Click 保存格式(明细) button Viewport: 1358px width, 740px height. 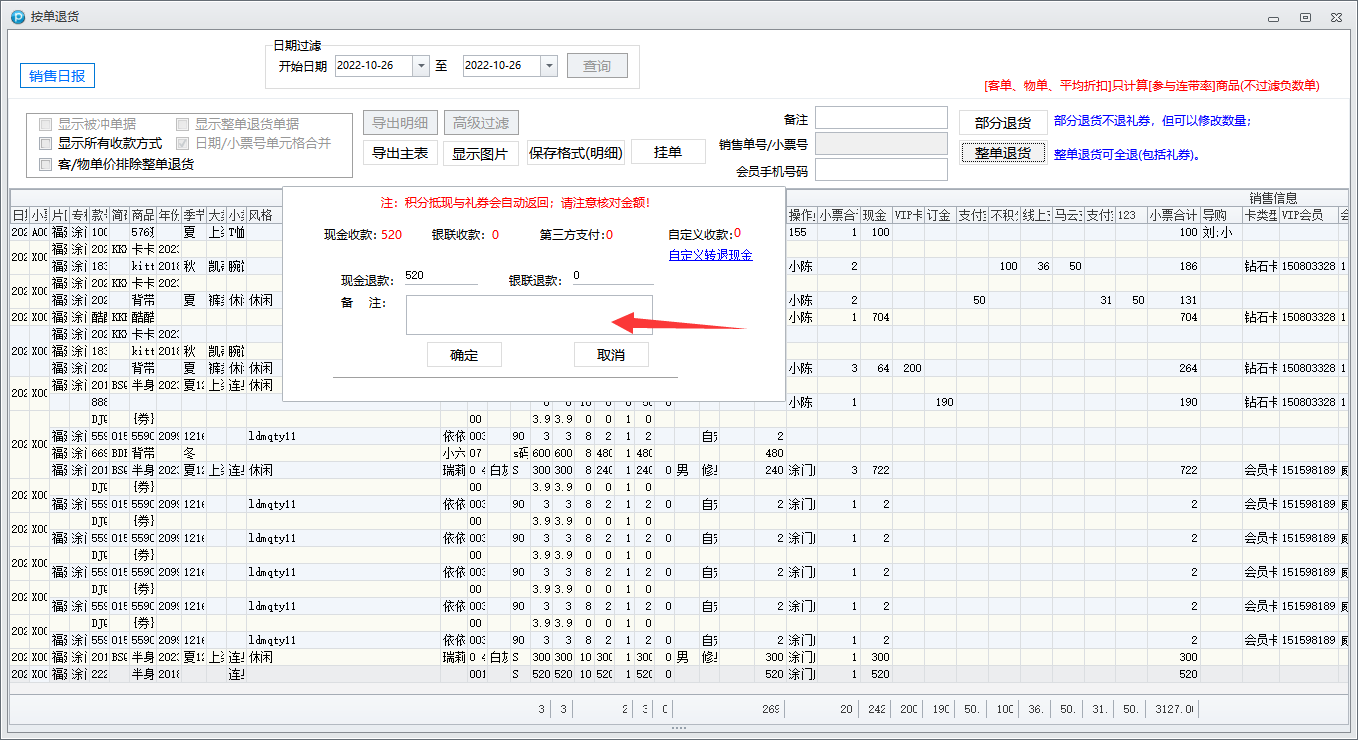click(576, 153)
